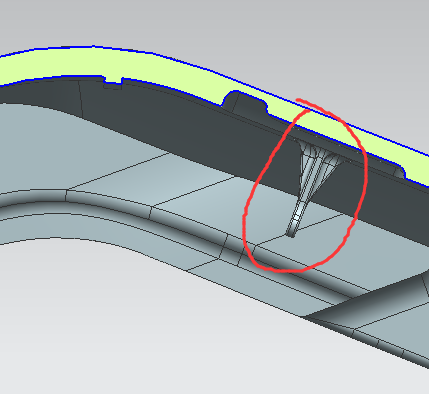This screenshot has width=429, height=394.
Task: Select the small rectangular notch on left flange edge
Action: point(113,82)
